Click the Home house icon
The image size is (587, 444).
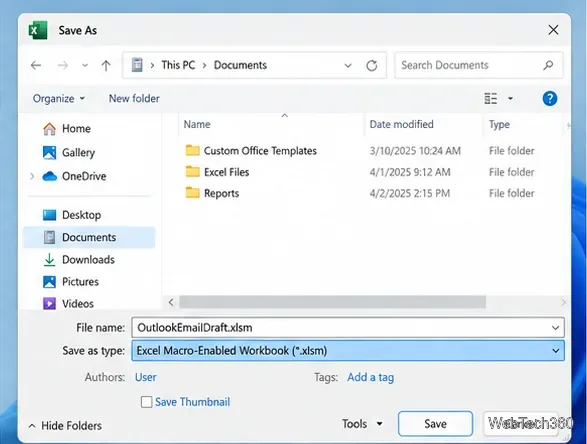49,129
